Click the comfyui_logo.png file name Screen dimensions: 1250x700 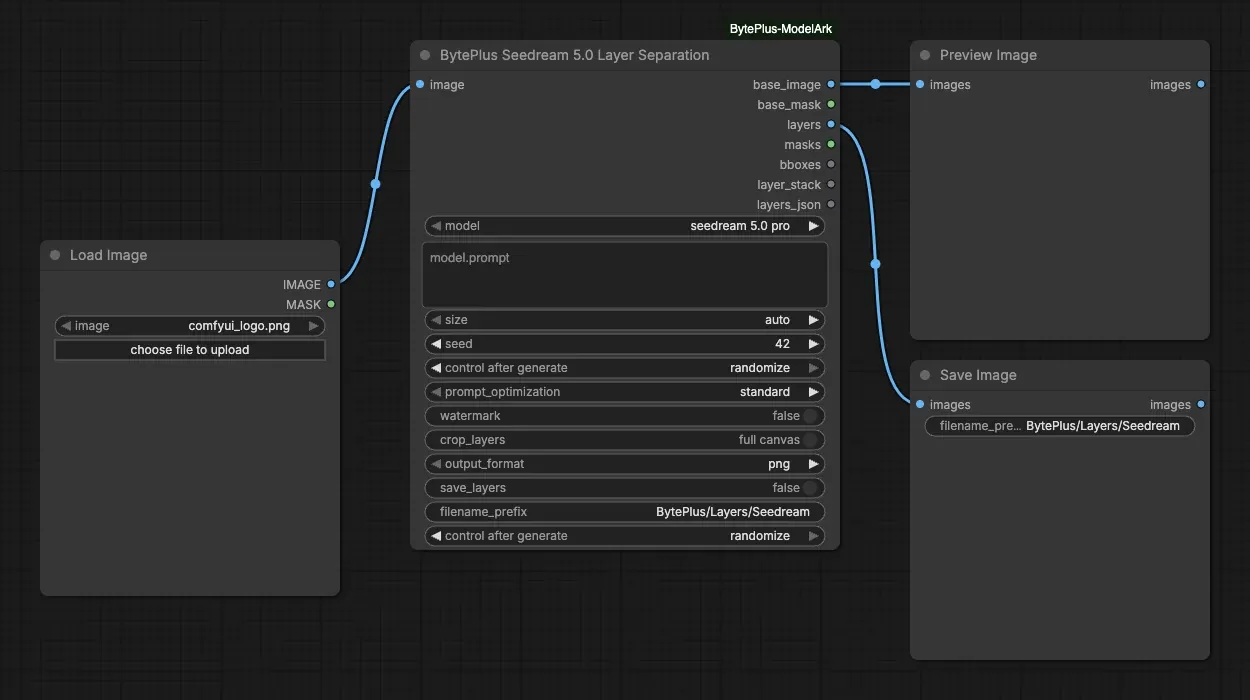[x=239, y=326]
